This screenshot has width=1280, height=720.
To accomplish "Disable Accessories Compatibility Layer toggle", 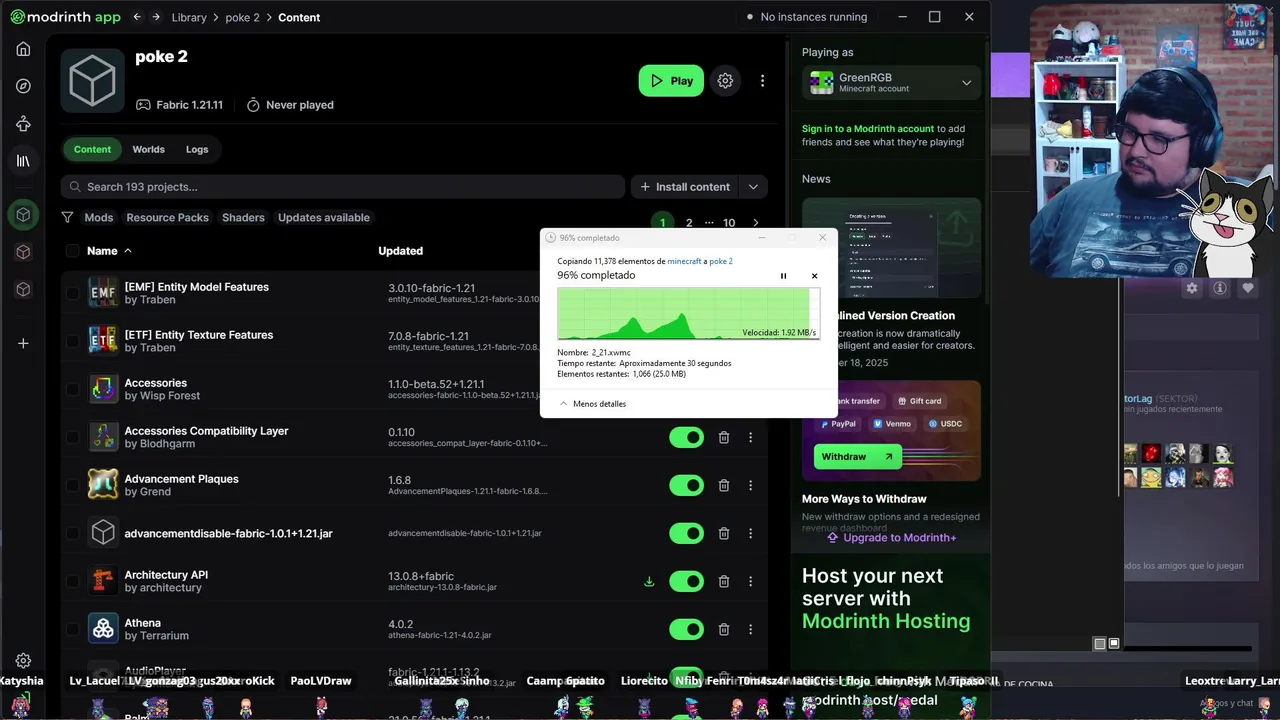I will pos(686,437).
